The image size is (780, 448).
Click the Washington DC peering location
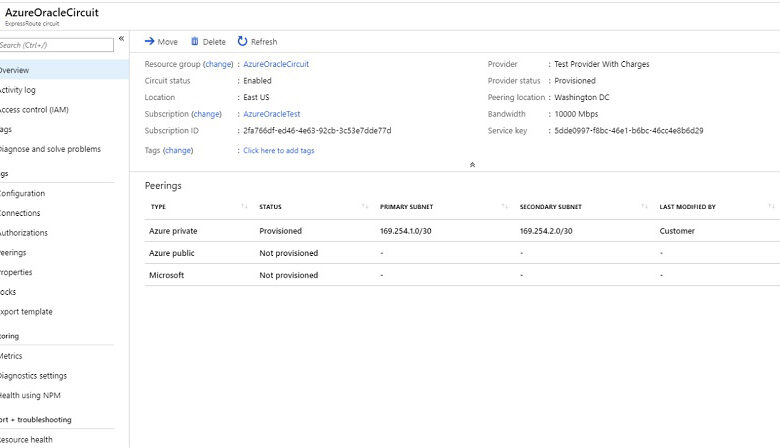(x=582, y=97)
